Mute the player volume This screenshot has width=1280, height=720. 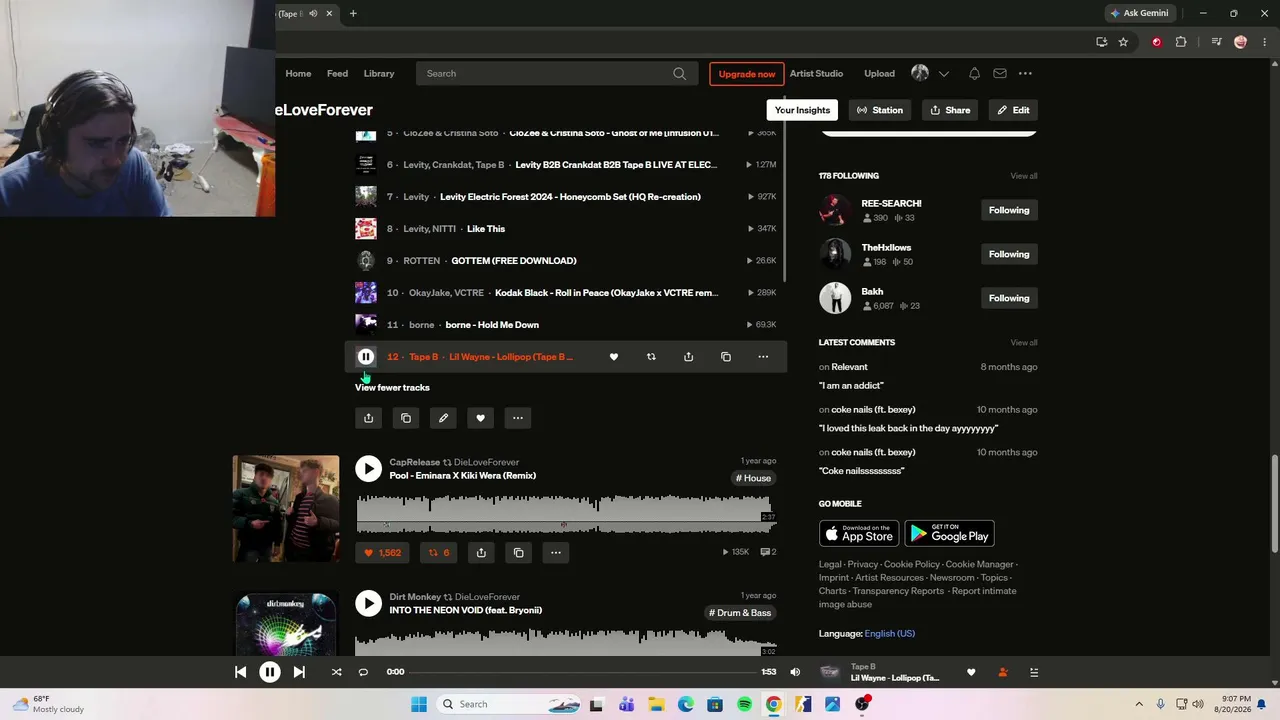click(795, 672)
